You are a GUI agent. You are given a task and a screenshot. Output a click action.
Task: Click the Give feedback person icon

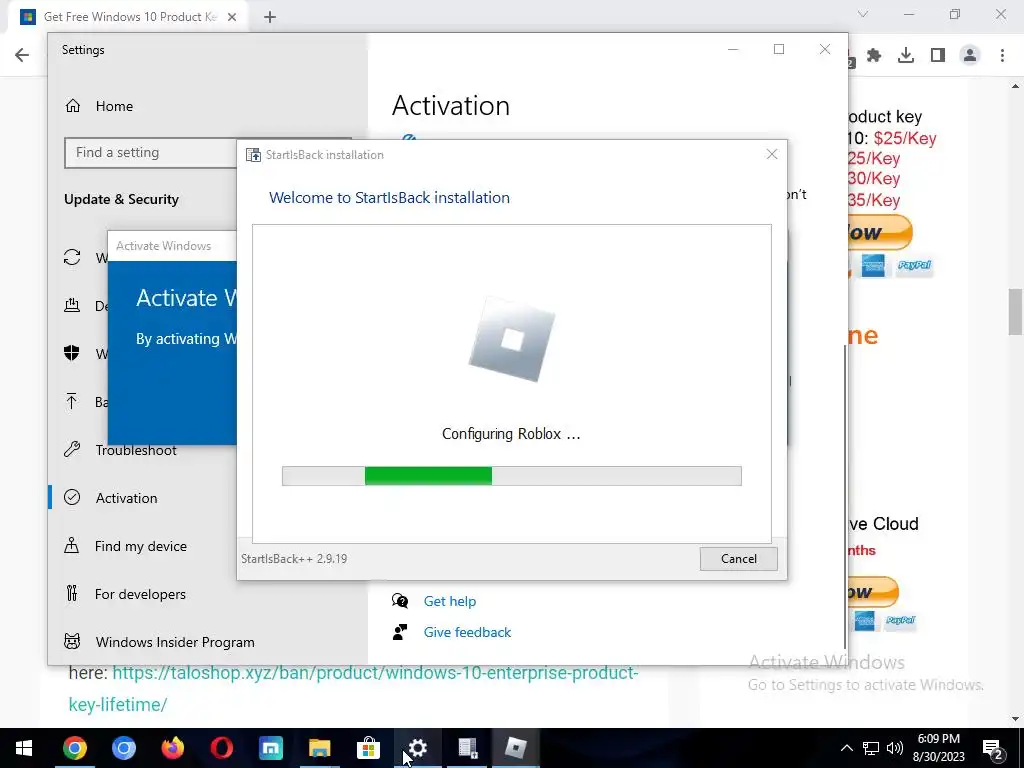click(400, 632)
